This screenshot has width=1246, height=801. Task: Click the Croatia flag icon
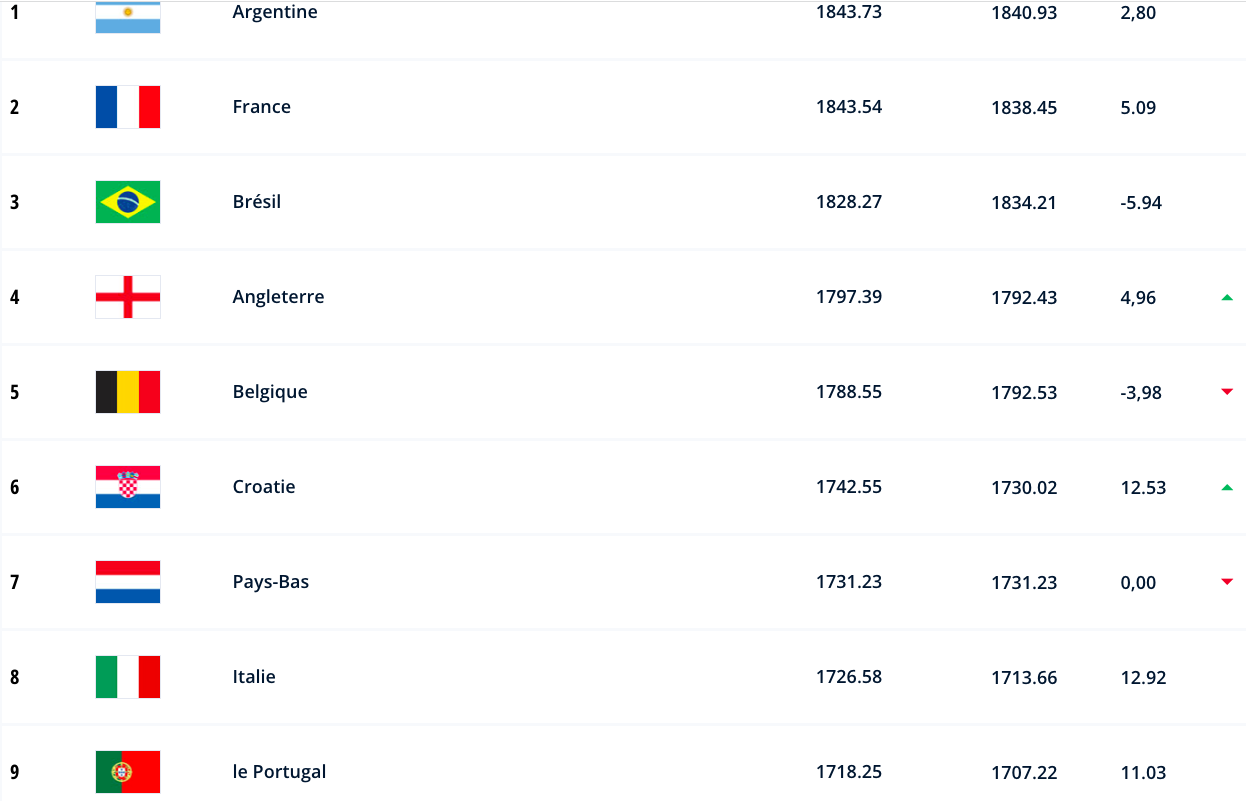tap(128, 487)
